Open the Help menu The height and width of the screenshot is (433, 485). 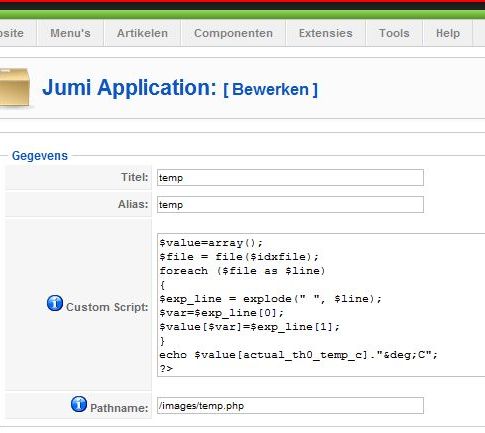tap(448, 33)
